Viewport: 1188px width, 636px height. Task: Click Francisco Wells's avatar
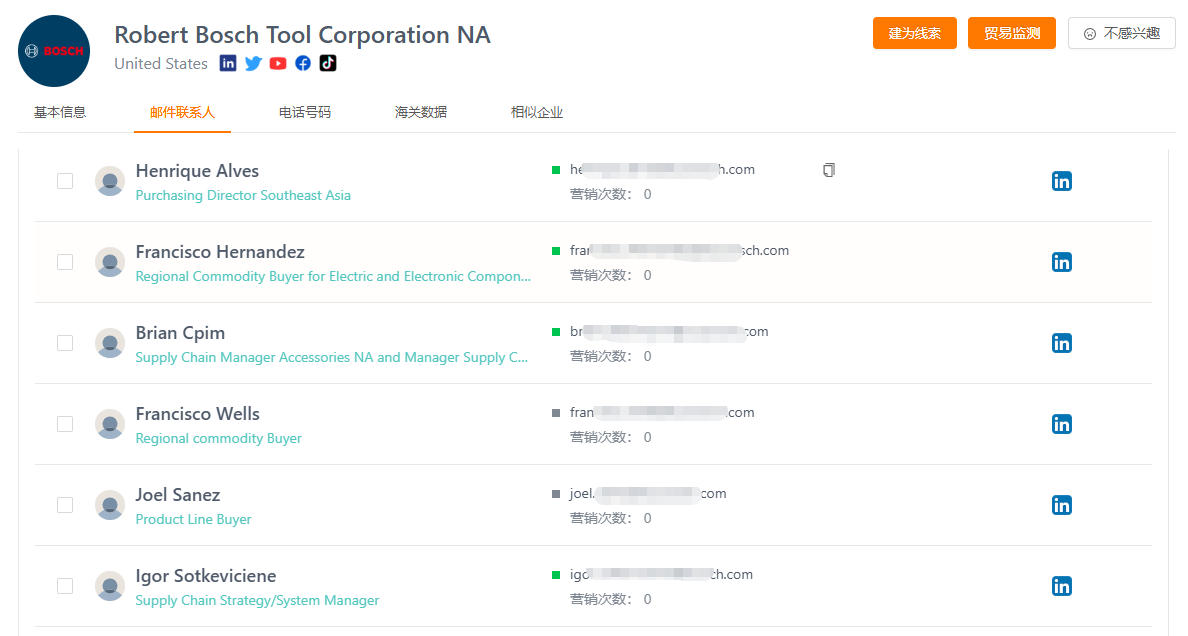coord(110,425)
